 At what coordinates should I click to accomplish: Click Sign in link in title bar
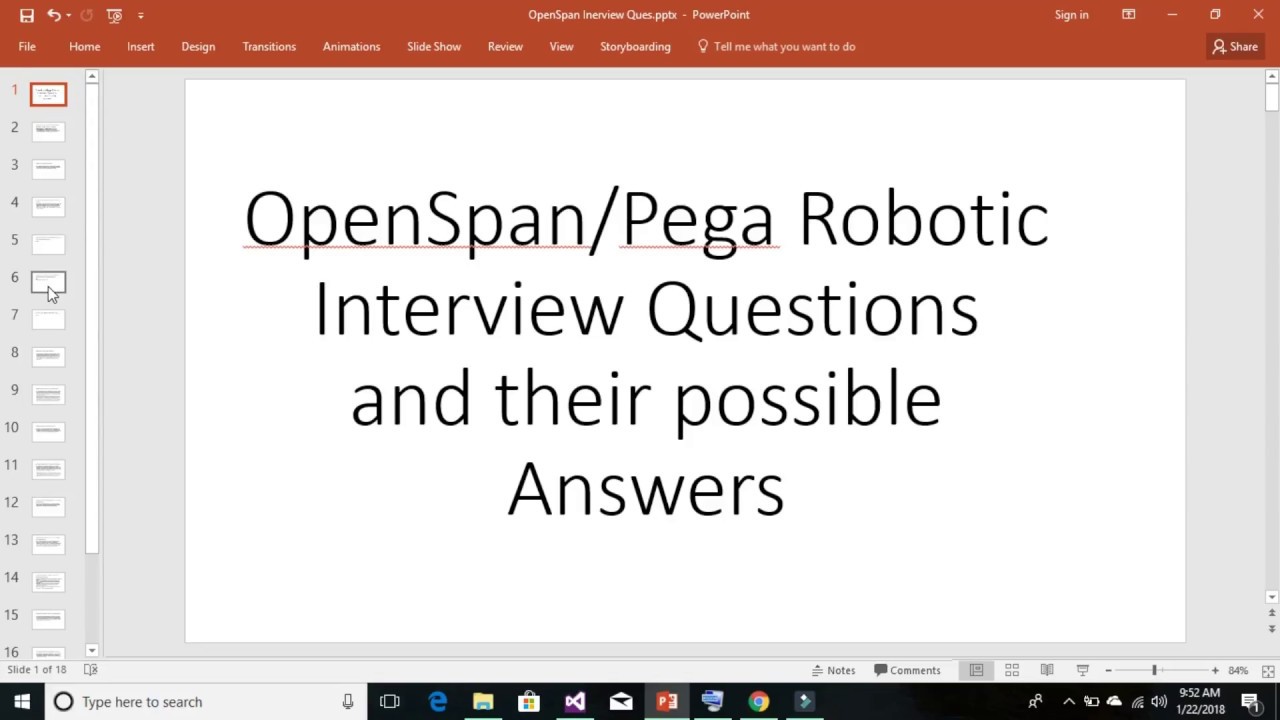point(1071,15)
